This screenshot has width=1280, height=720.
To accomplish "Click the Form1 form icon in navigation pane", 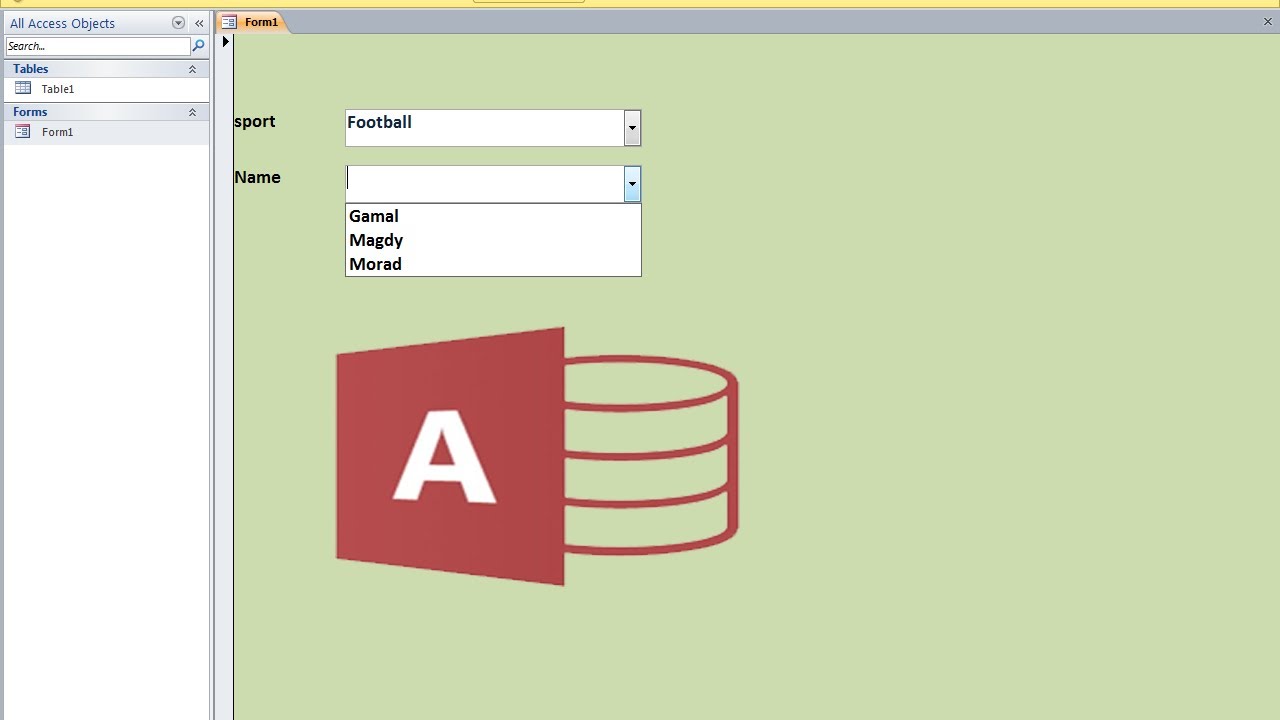I will click(x=23, y=131).
